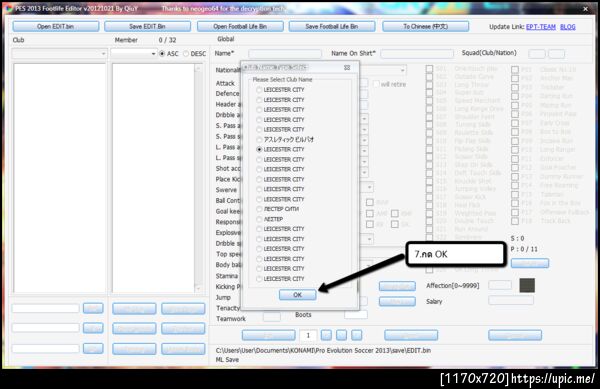Click the currently selected LEICESTER CITY radio

(x=259, y=150)
